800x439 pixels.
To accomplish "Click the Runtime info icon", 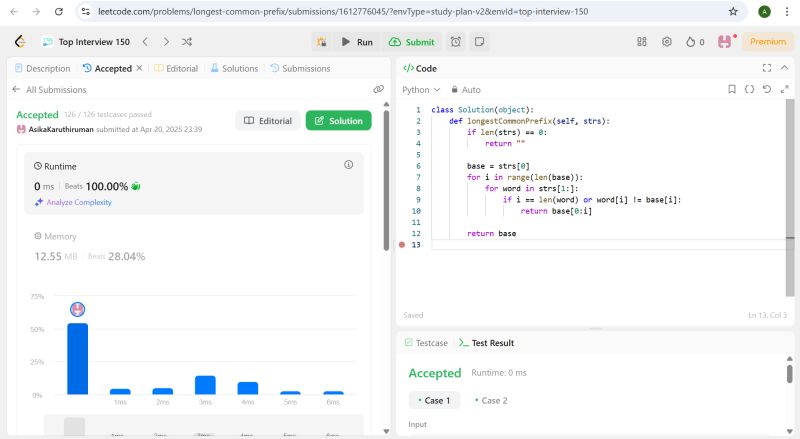I will pos(348,165).
